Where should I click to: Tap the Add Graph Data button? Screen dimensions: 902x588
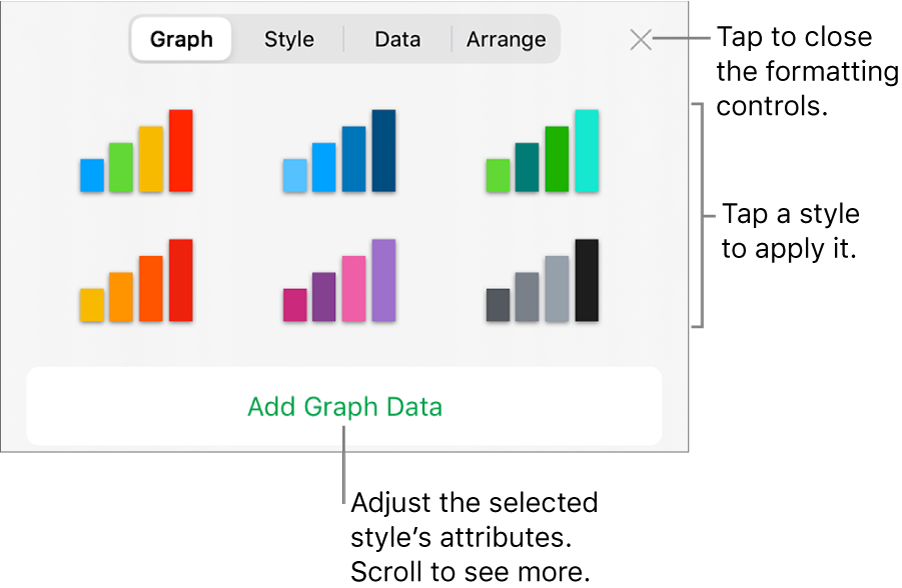[344, 407]
